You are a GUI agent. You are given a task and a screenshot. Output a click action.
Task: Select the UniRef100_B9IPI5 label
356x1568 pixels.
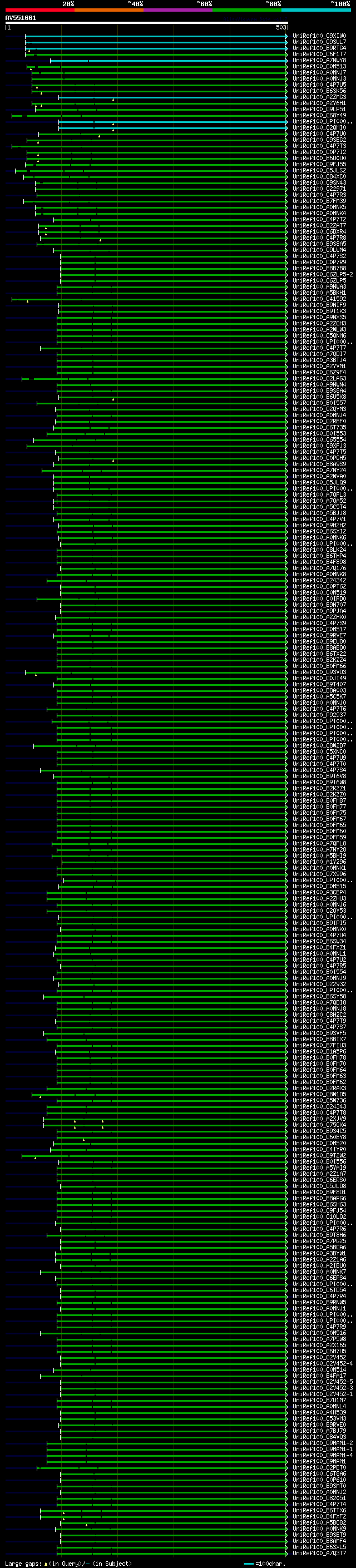click(319, 923)
